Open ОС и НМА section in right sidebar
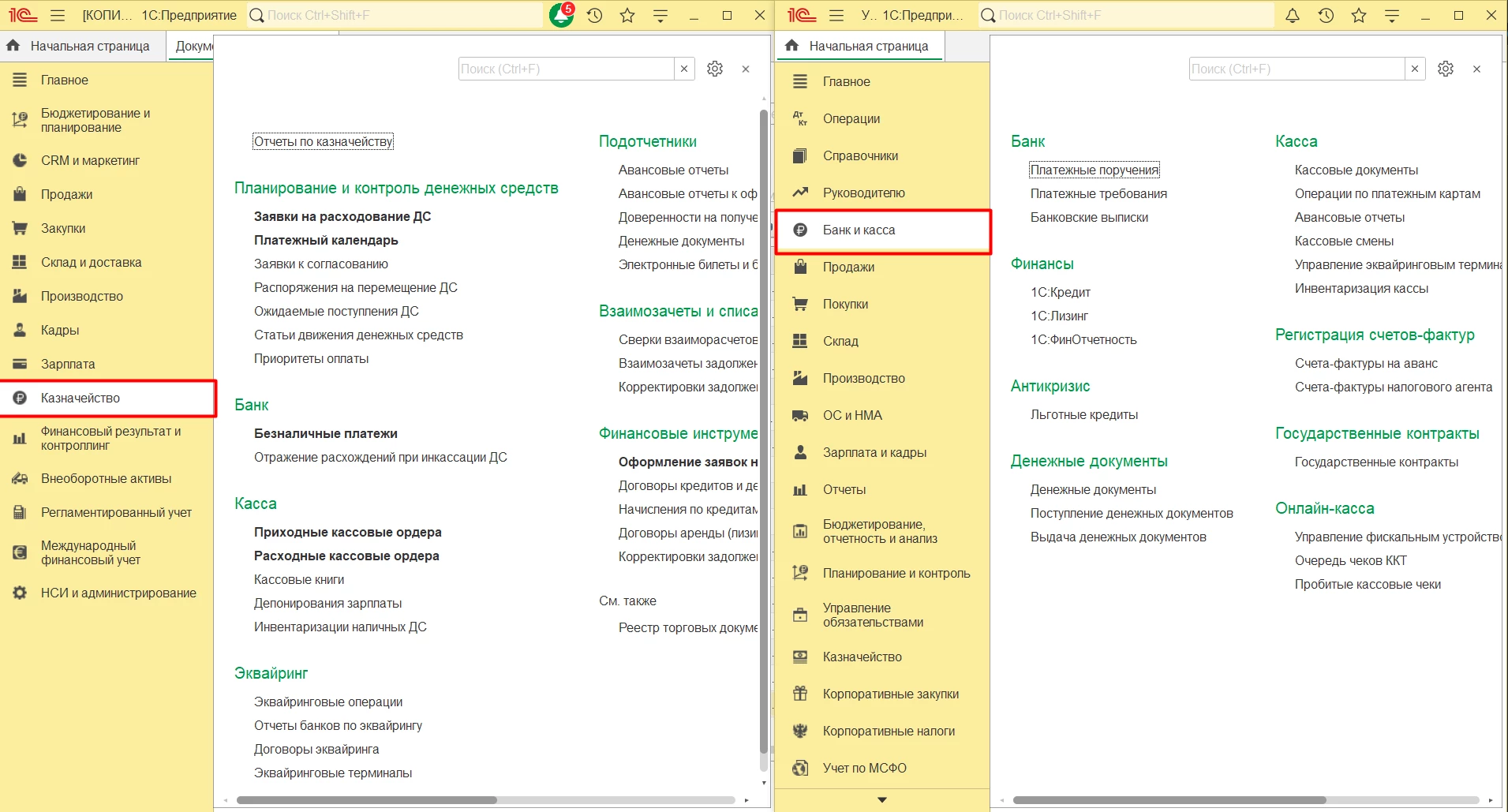This screenshot has width=1508, height=812. point(882,415)
